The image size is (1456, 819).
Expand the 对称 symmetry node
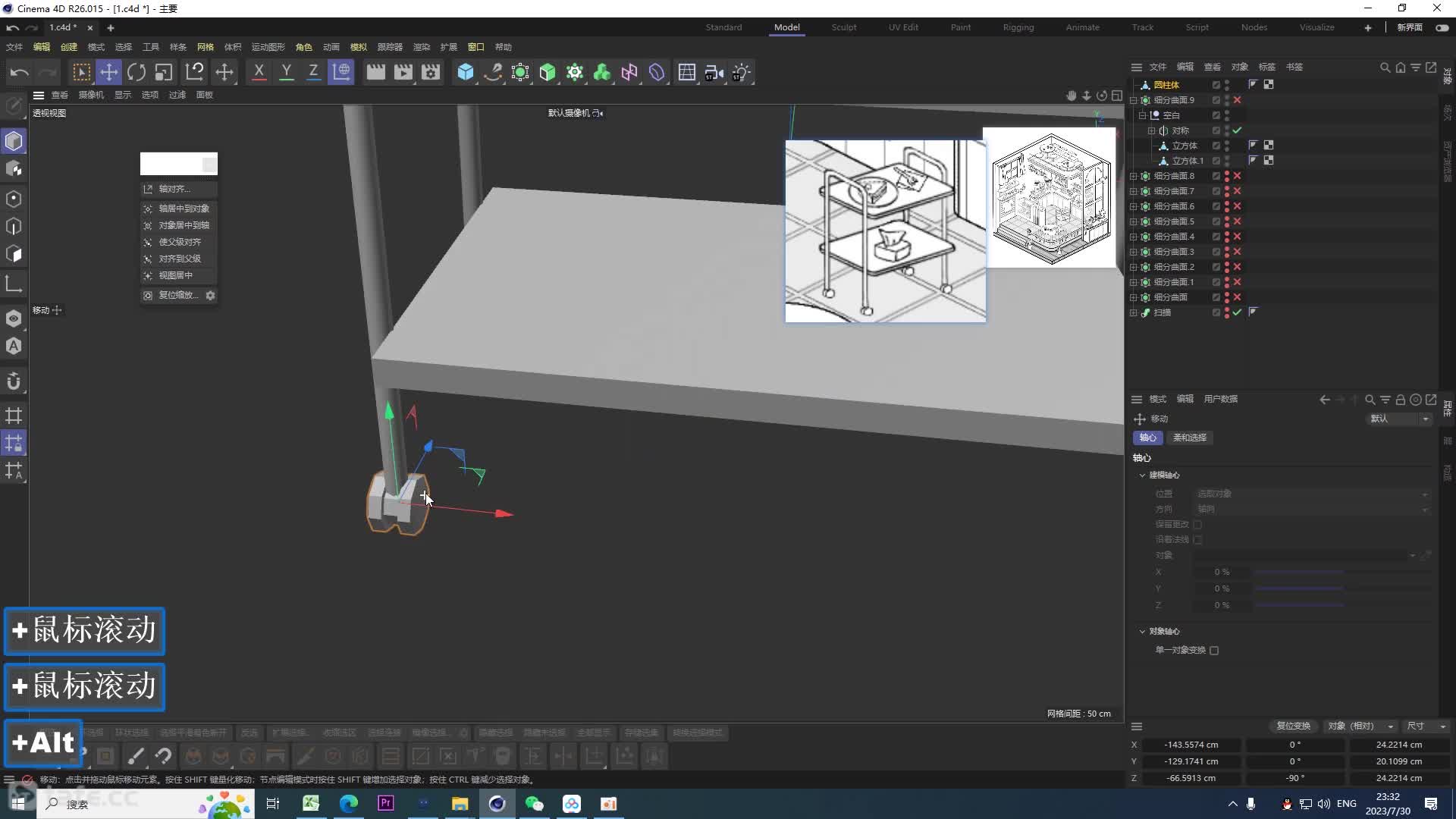1151,130
